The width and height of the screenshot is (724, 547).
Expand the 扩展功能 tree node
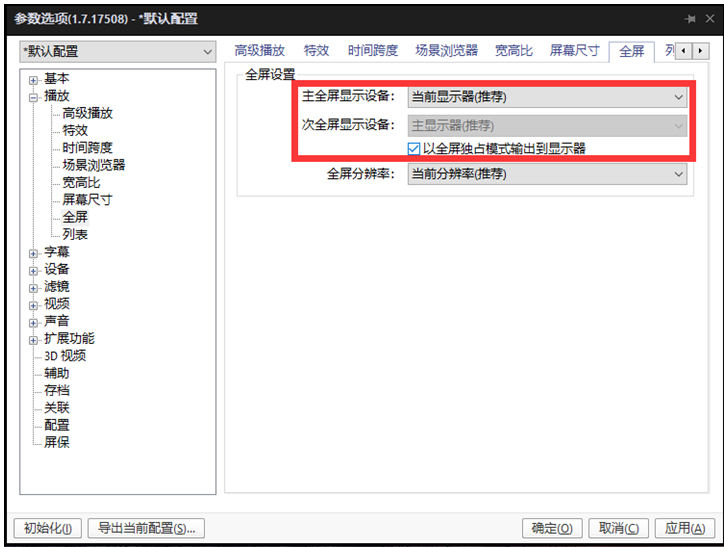click(34, 339)
